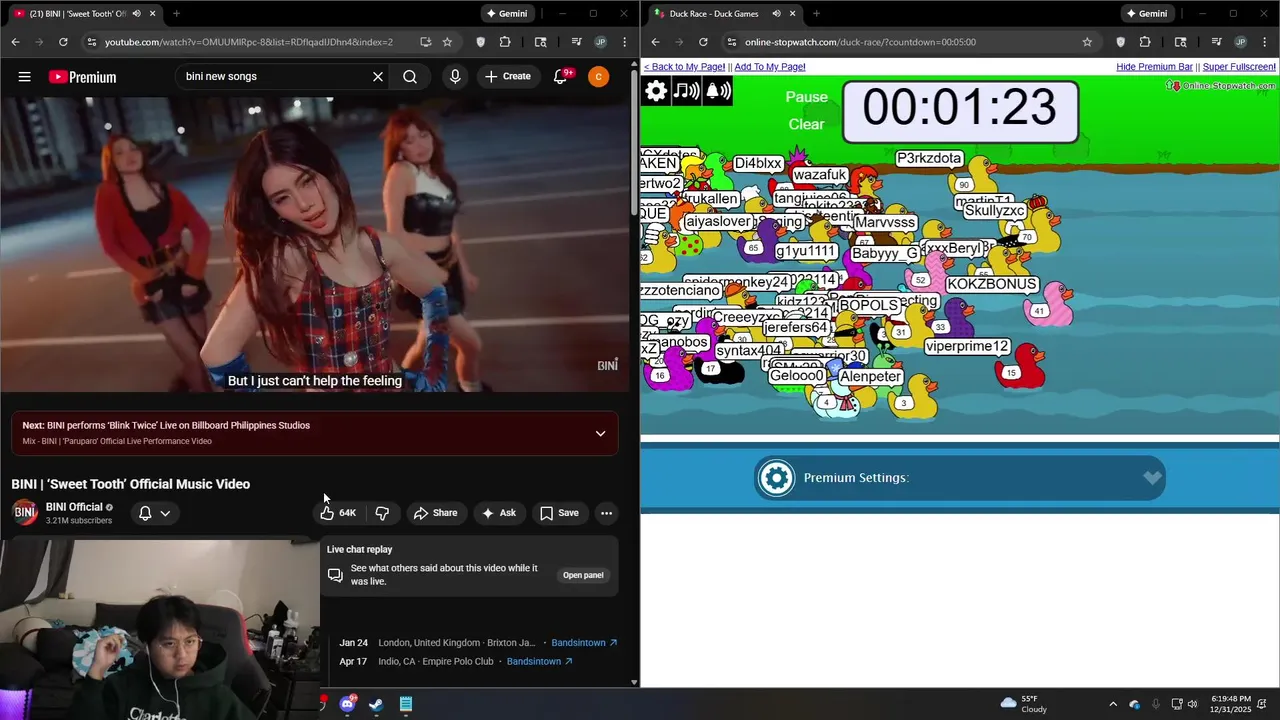The image size is (1280, 720).
Task: Click the Add To My Page link
Action: (770, 67)
